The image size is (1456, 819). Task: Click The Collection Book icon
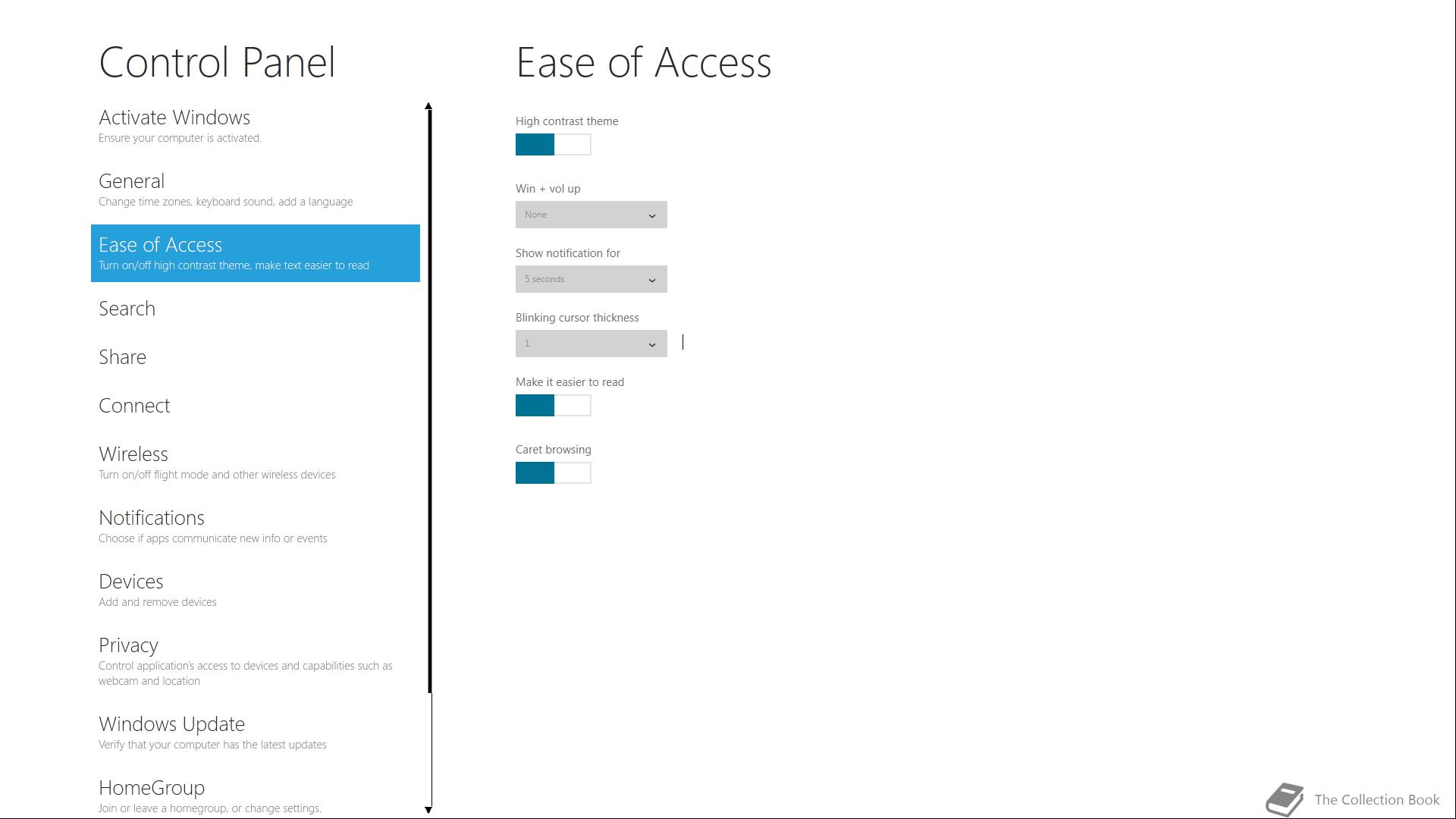(1285, 799)
